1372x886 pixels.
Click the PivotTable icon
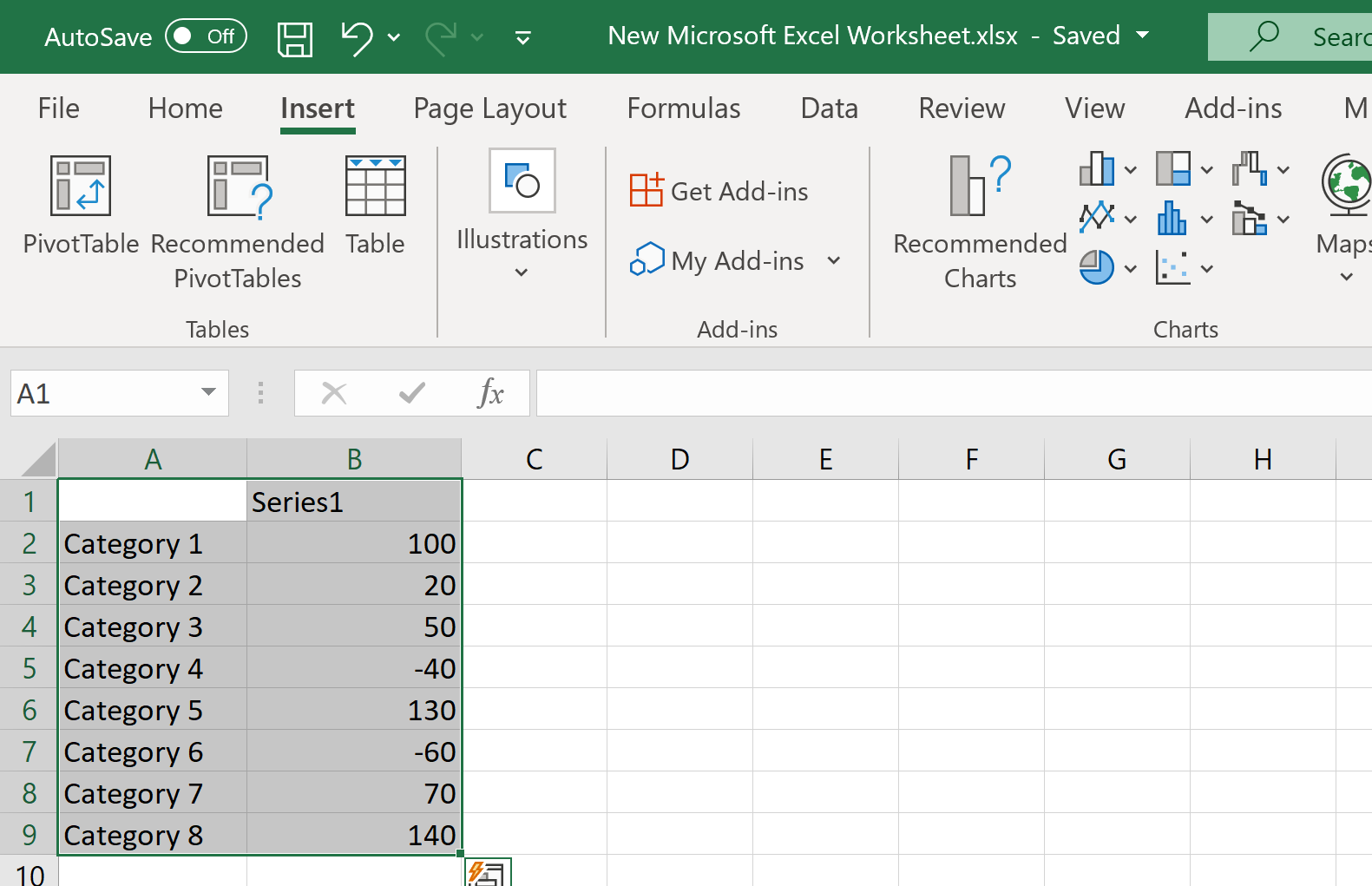point(81,186)
